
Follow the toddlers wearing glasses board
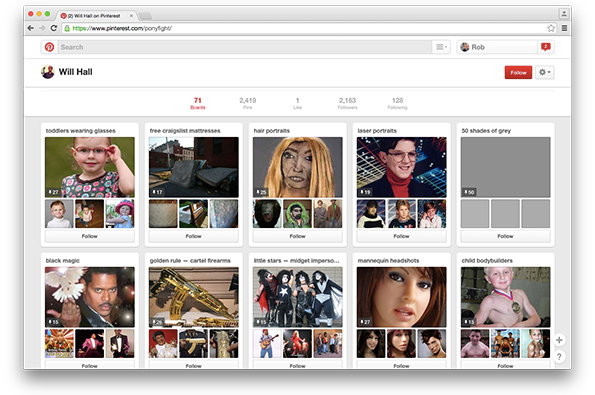[90, 236]
